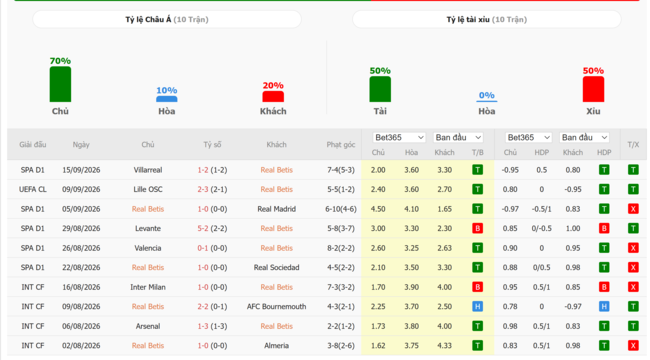Open the Real Betis link in the Almeria row

click(148, 345)
